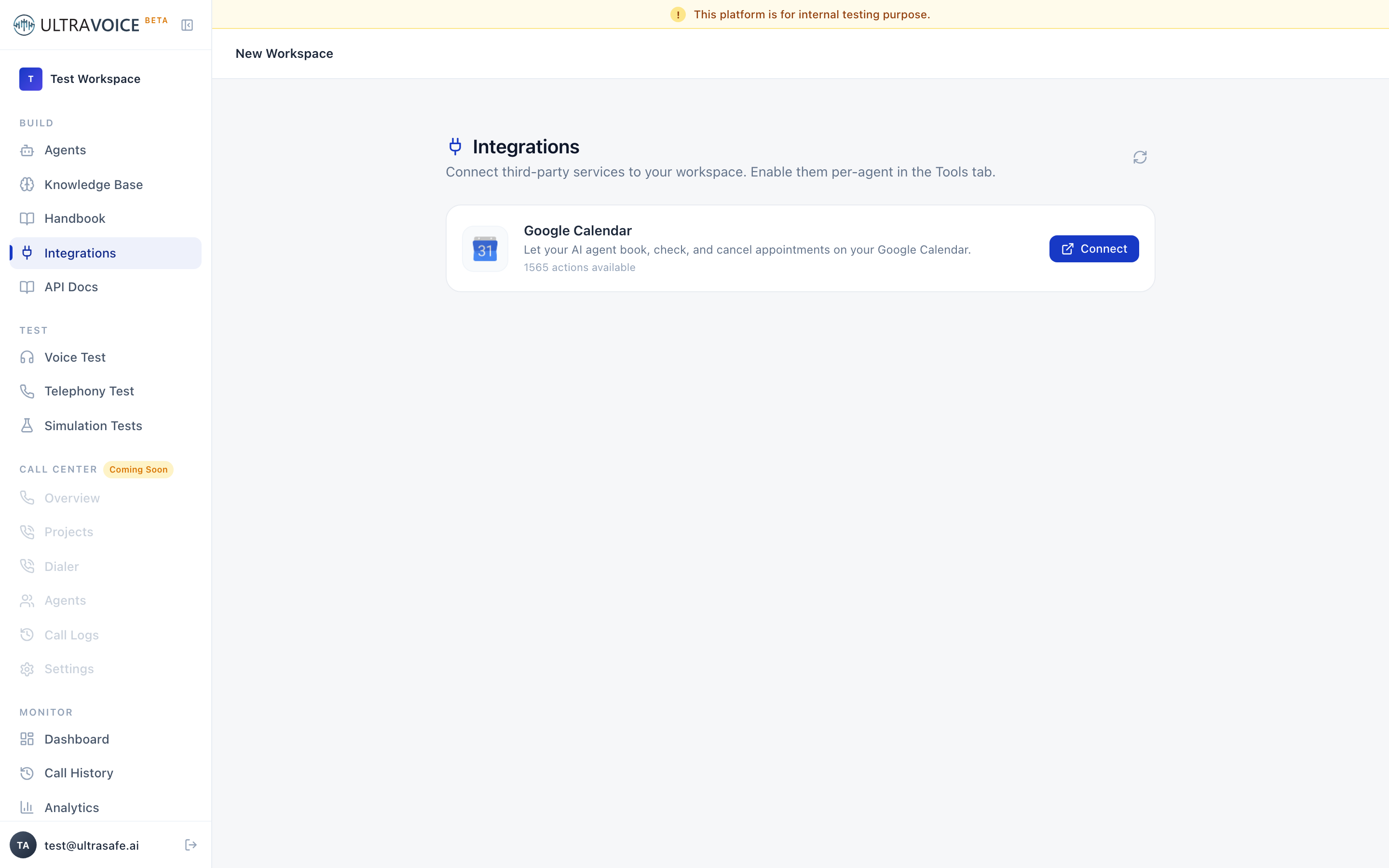Click the blue T workspace avatar
The image size is (1389, 868).
coord(31,79)
